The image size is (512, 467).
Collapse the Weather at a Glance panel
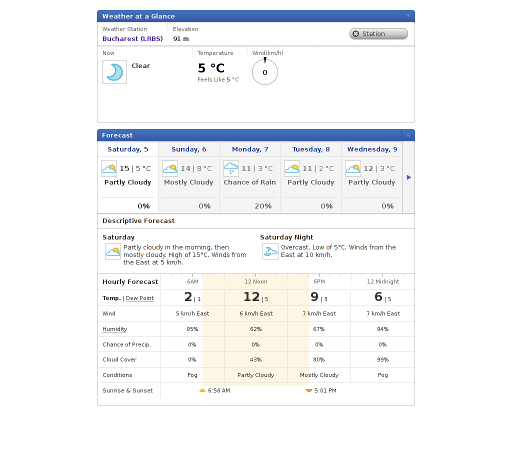(408, 16)
